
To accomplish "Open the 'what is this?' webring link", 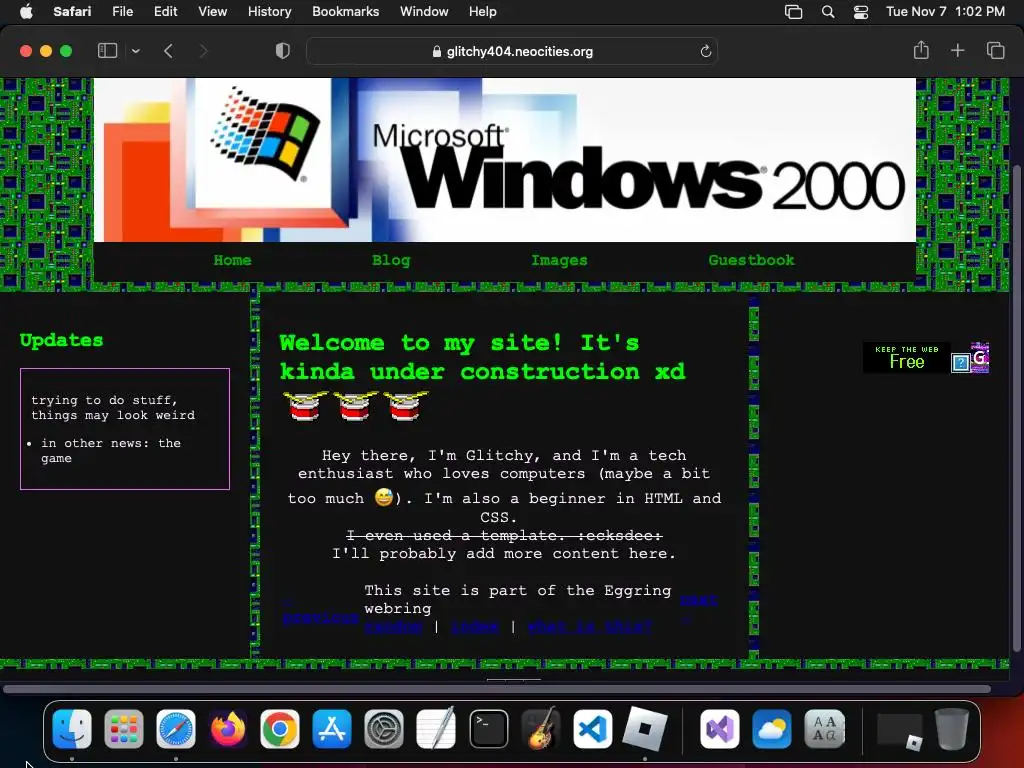I will click(590, 626).
